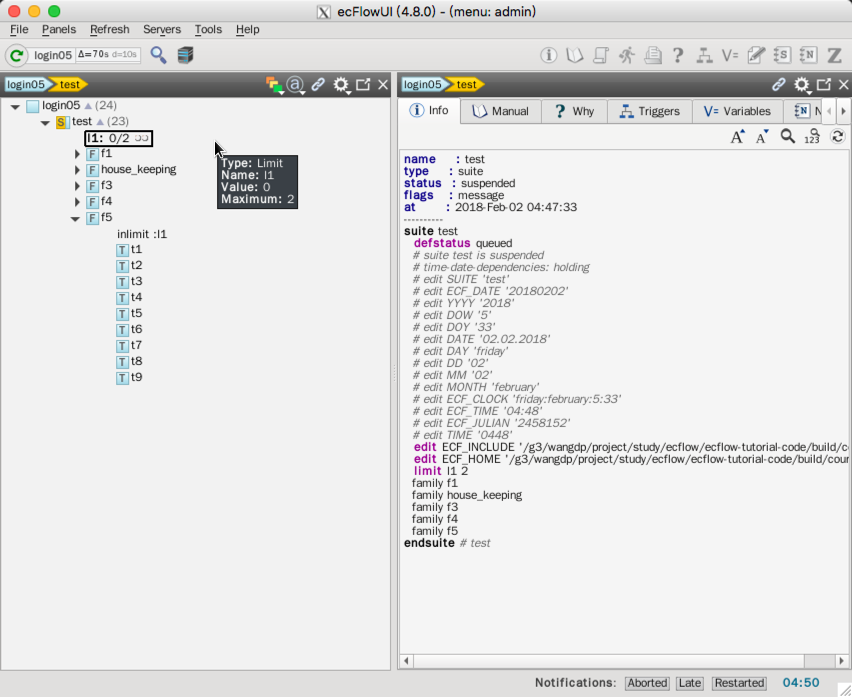Click the Why question-mark icon in toolbar
852x697 pixels.
(678, 55)
